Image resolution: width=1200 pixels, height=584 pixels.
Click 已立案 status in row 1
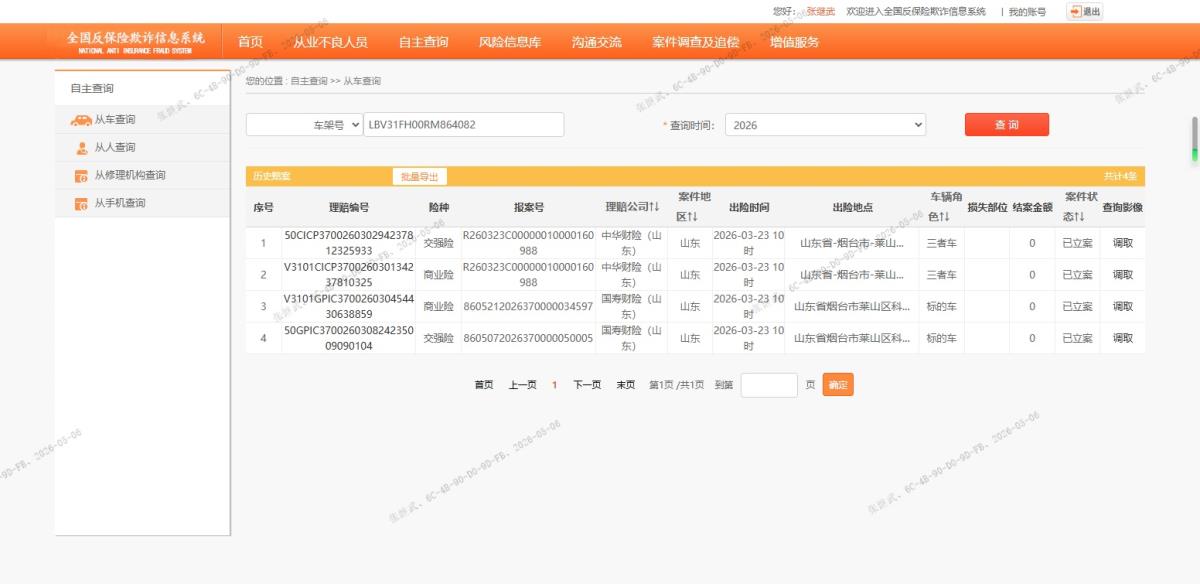tap(1077, 243)
